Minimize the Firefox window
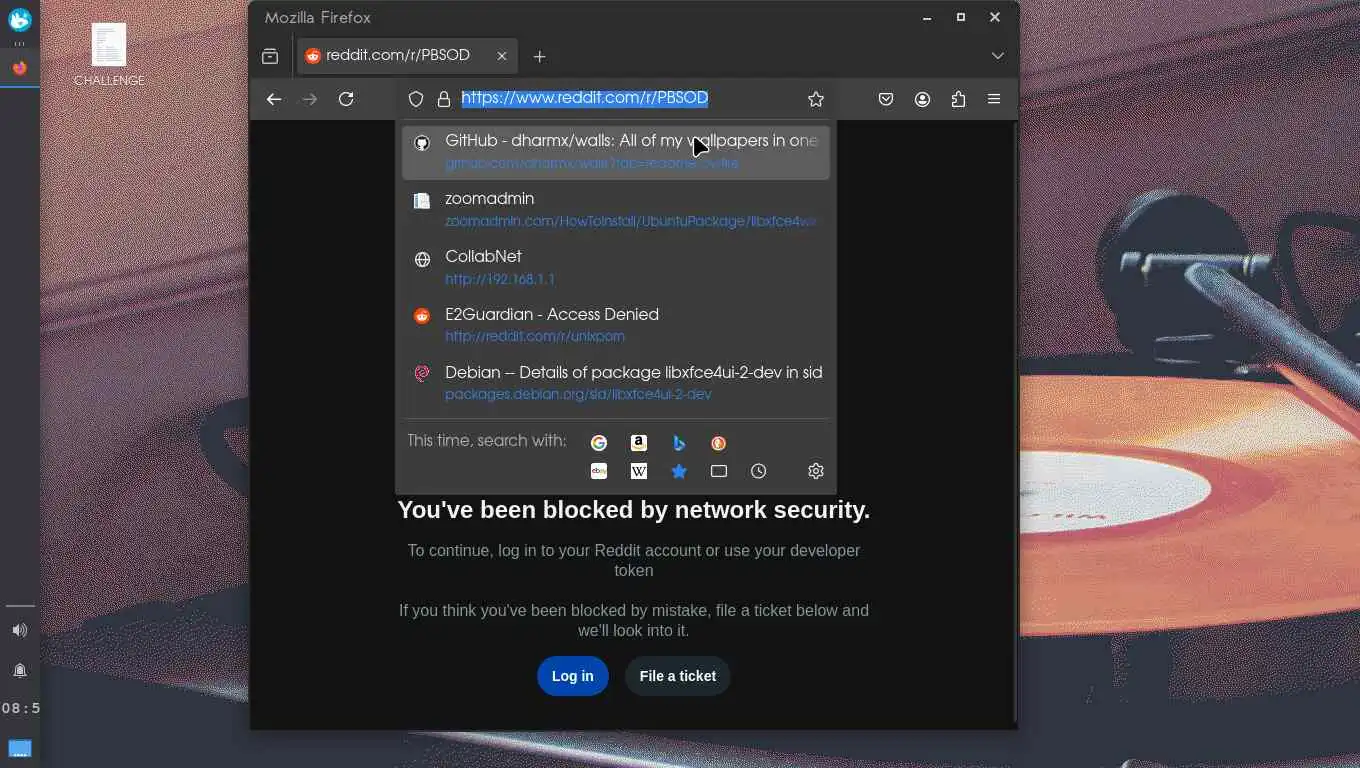 927,17
